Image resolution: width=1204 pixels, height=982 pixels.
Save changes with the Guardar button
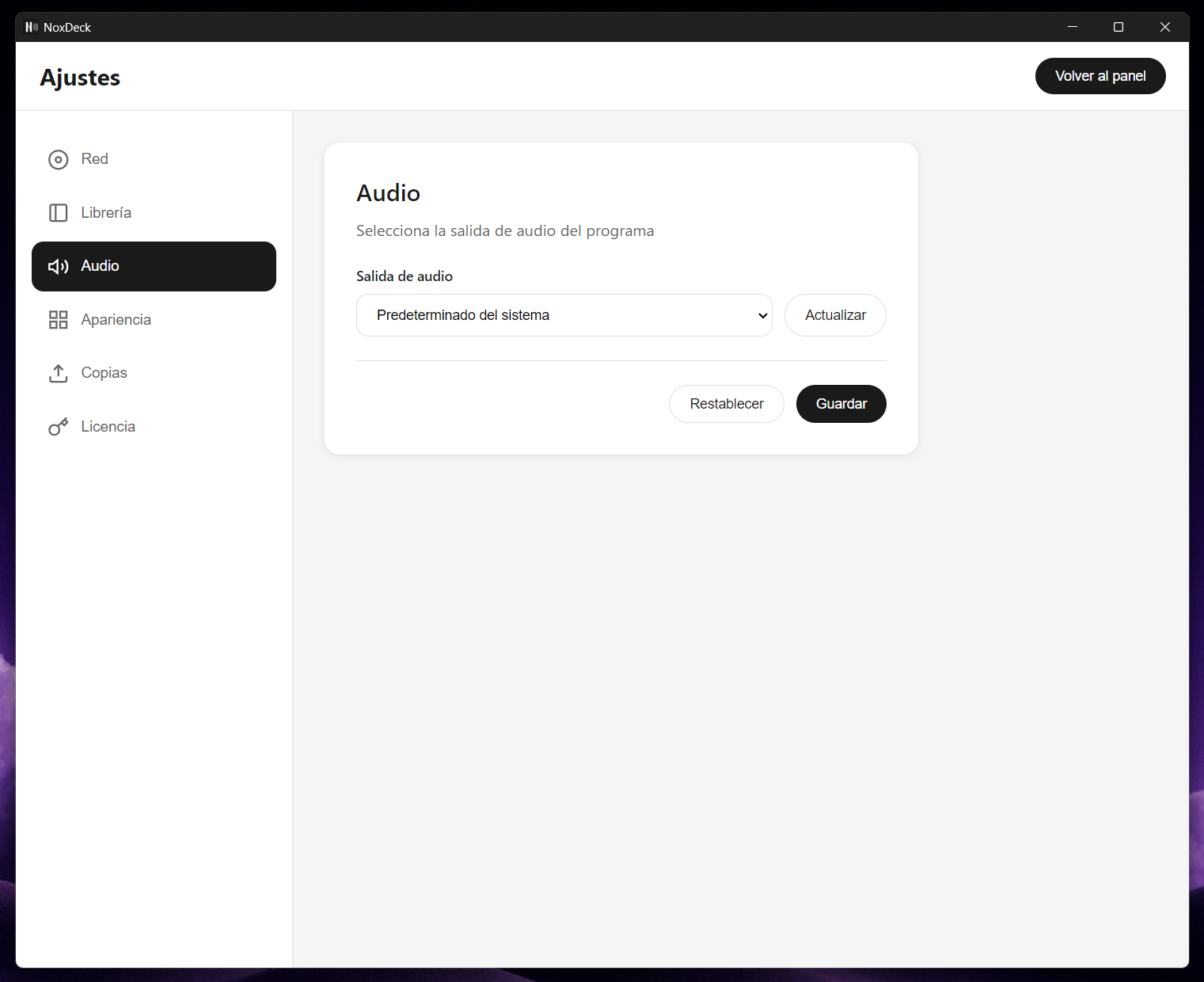[x=841, y=404]
